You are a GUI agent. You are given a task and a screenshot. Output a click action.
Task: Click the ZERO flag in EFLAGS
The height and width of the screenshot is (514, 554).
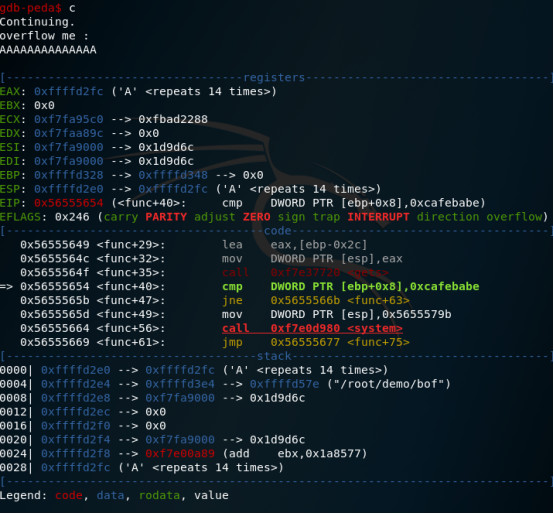pyautogui.click(x=257, y=217)
